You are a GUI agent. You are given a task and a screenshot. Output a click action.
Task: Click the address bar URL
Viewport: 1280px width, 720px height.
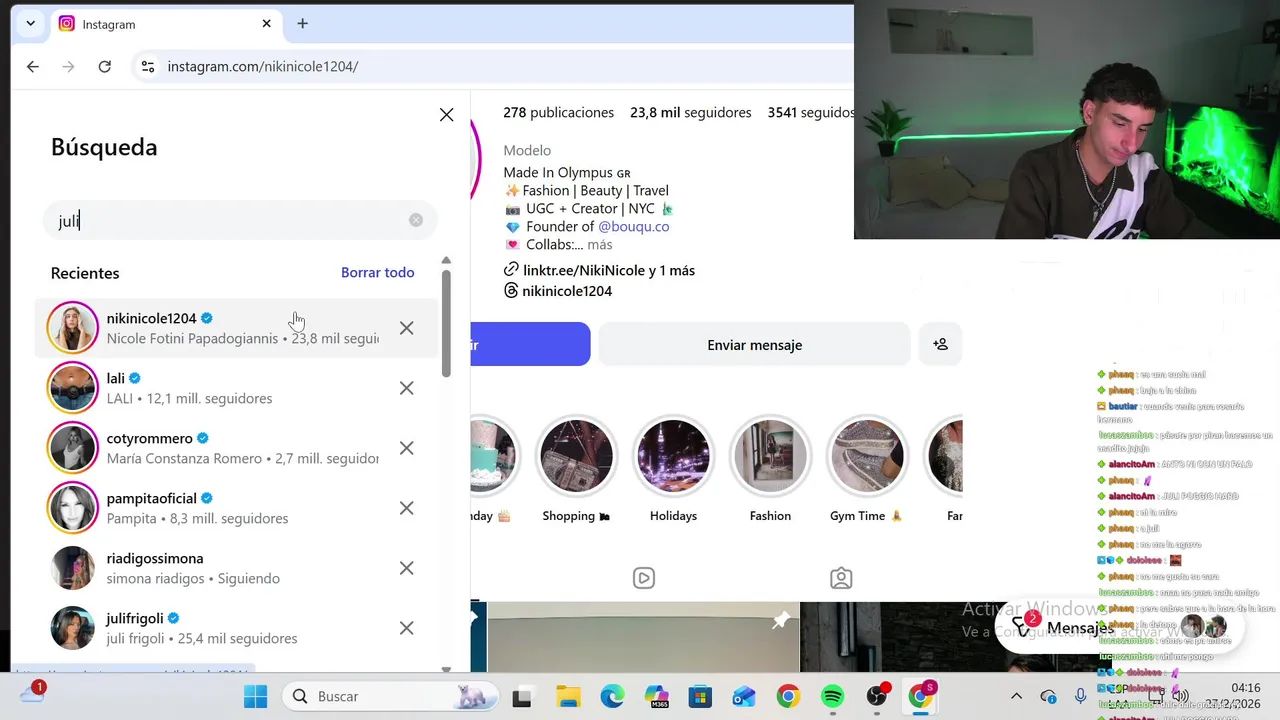tap(263, 66)
